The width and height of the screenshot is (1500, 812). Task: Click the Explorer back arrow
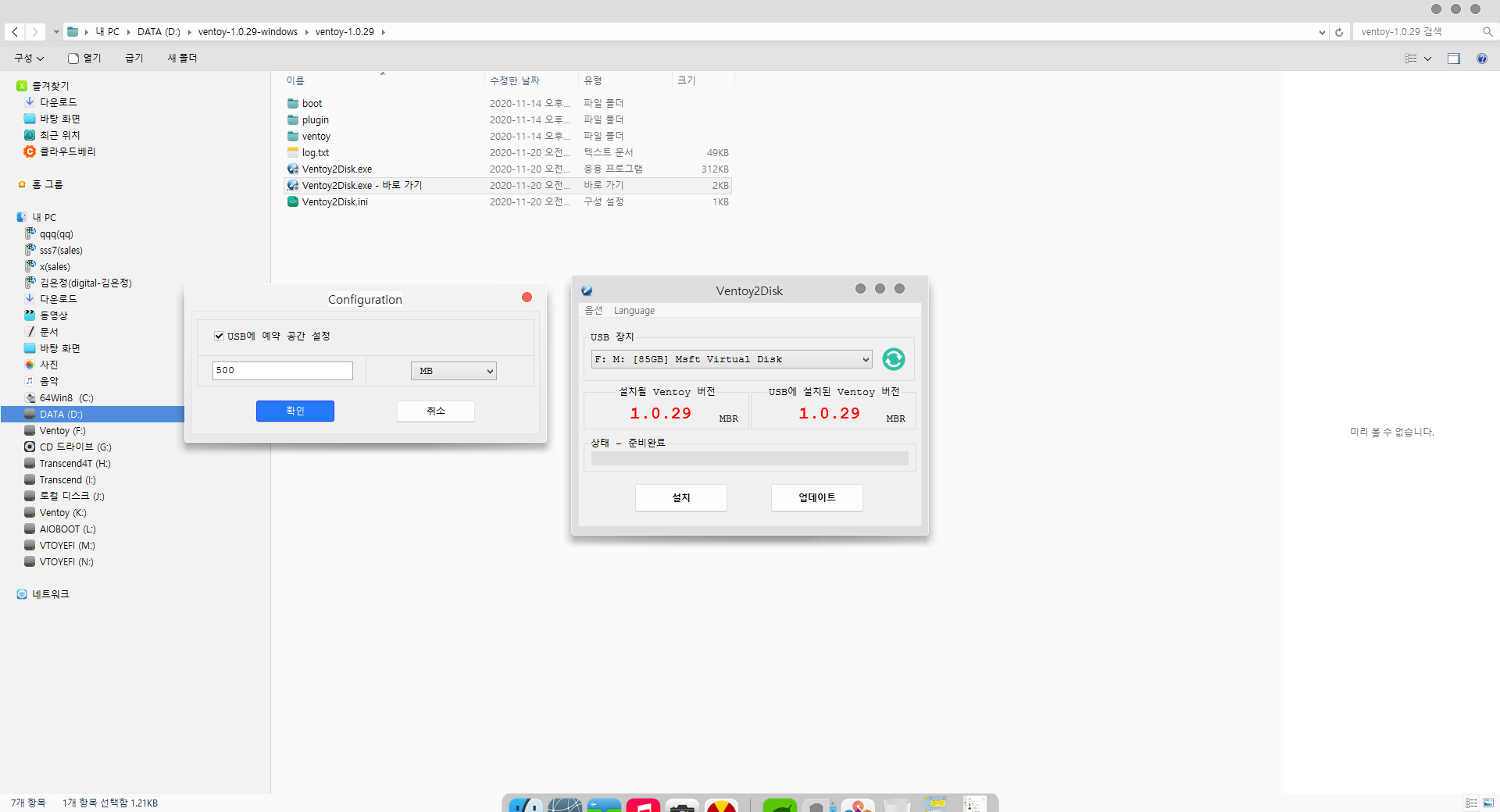coord(15,32)
